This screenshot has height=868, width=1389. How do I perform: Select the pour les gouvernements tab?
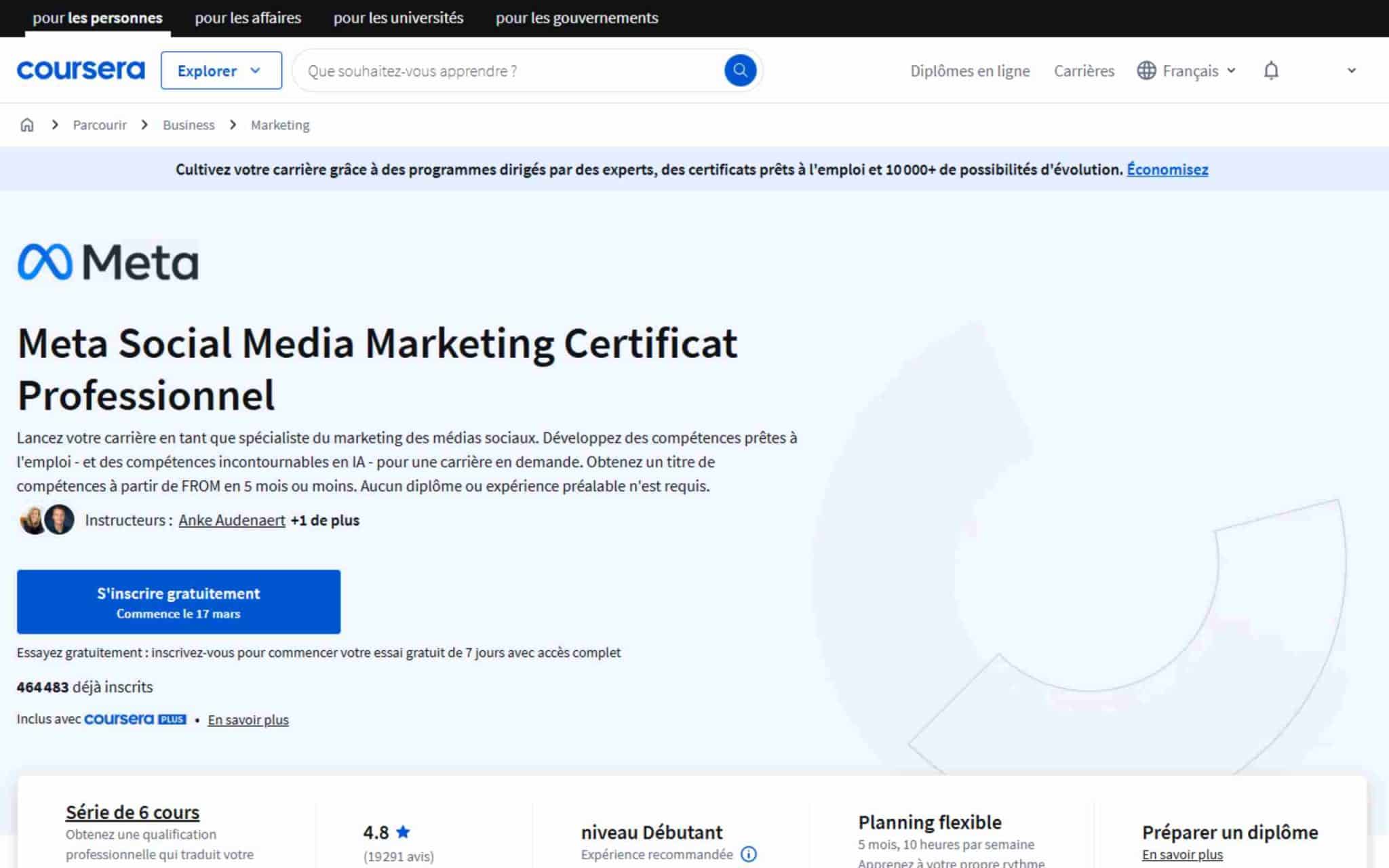coord(577,18)
